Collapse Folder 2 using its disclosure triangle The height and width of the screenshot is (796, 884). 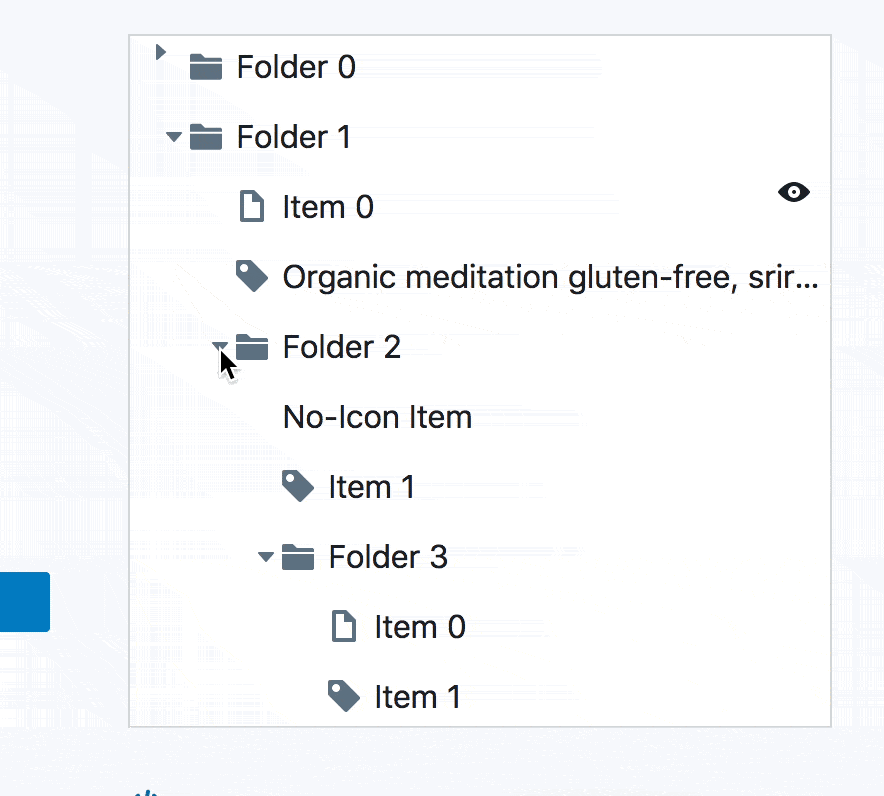pyautogui.click(x=219, y=347)
